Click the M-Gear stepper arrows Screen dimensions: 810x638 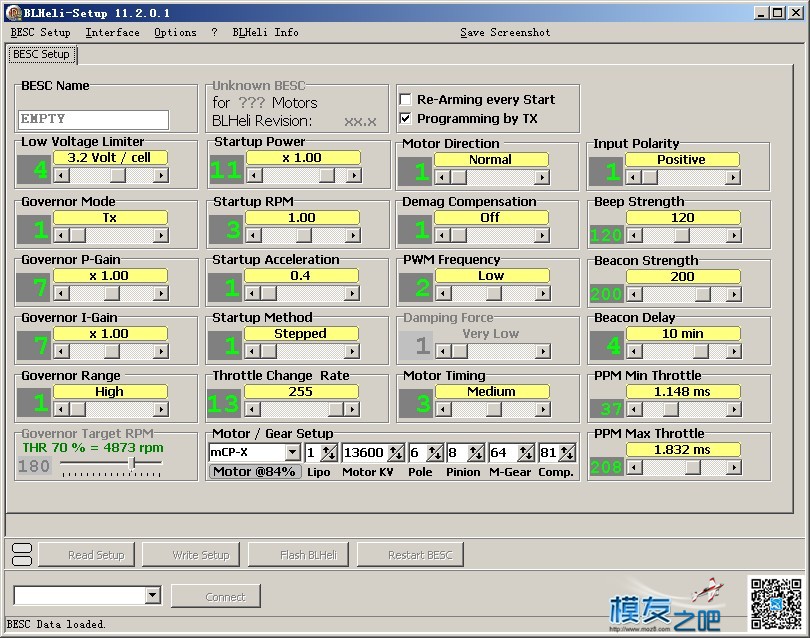tap(526, 453)
